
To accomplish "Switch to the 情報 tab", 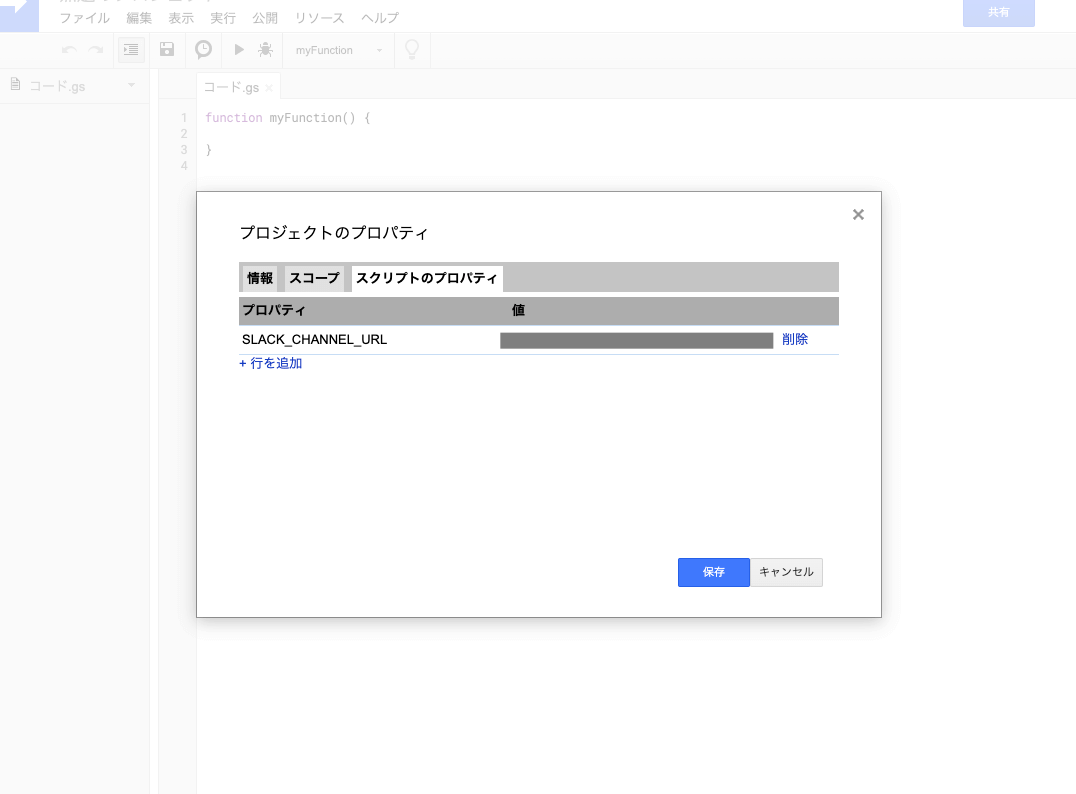I will (260, 278).
